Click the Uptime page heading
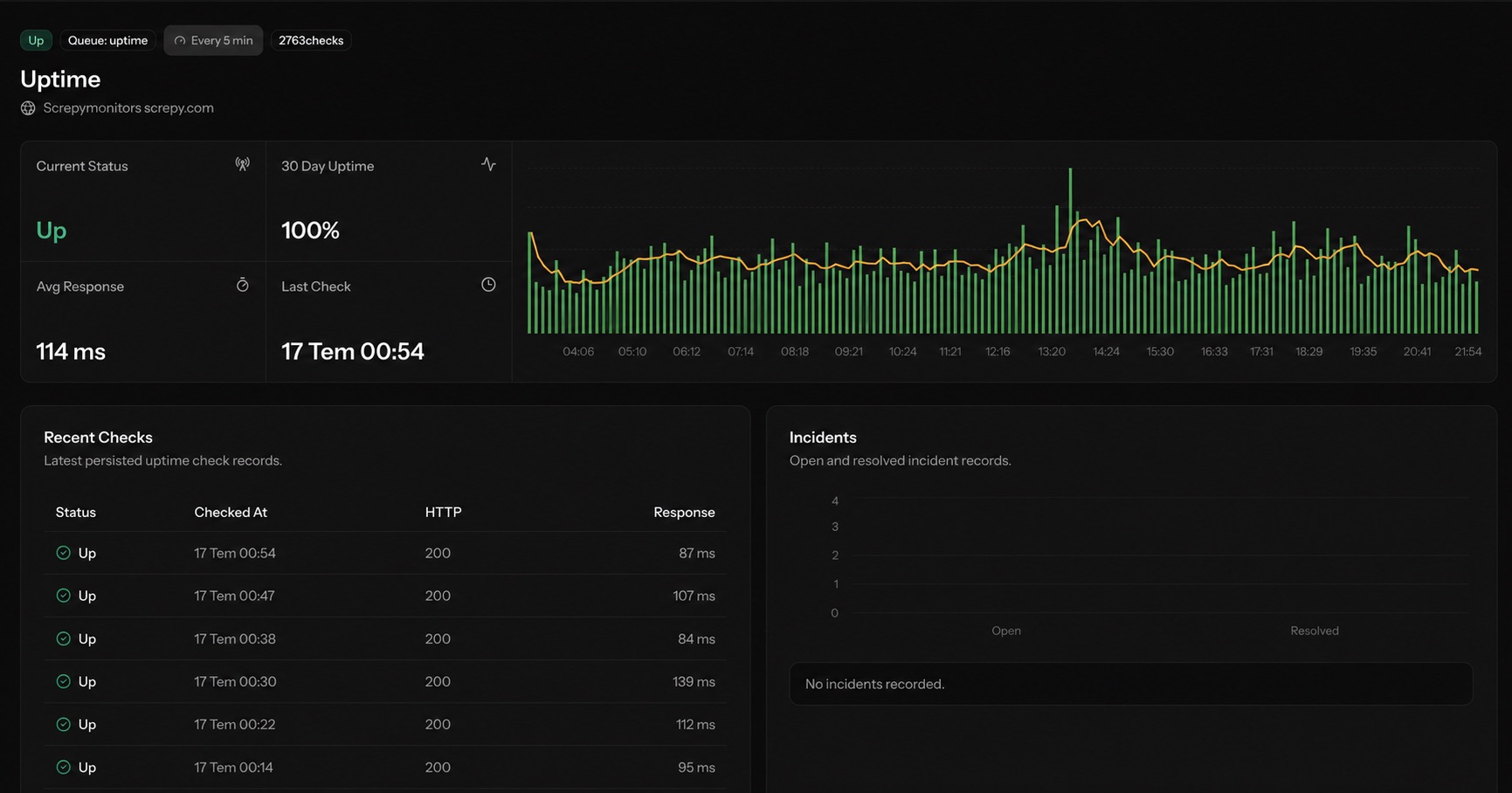The image size is (1512, 793). click(60, 79)
